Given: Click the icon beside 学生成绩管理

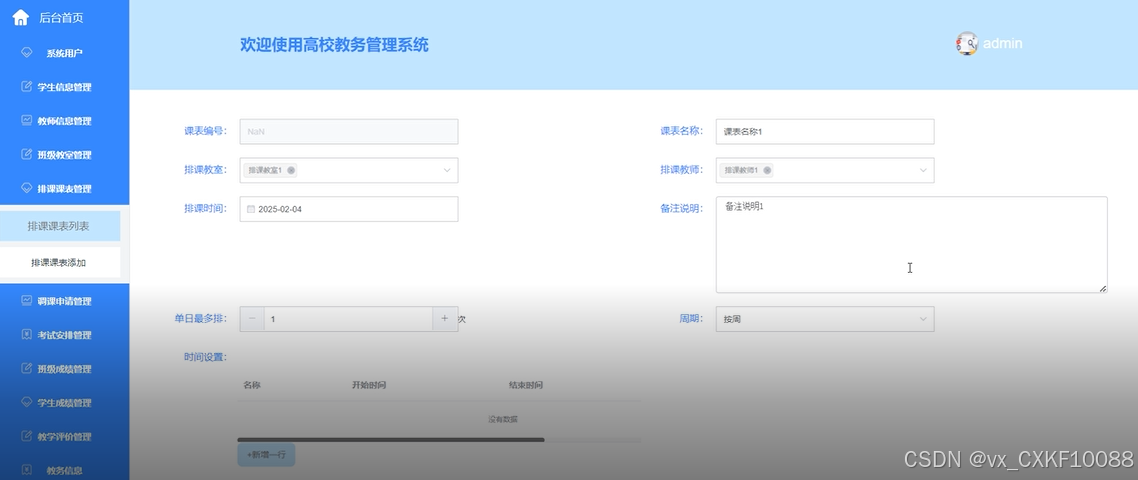Looking at the screenshot, I should 27,402.
